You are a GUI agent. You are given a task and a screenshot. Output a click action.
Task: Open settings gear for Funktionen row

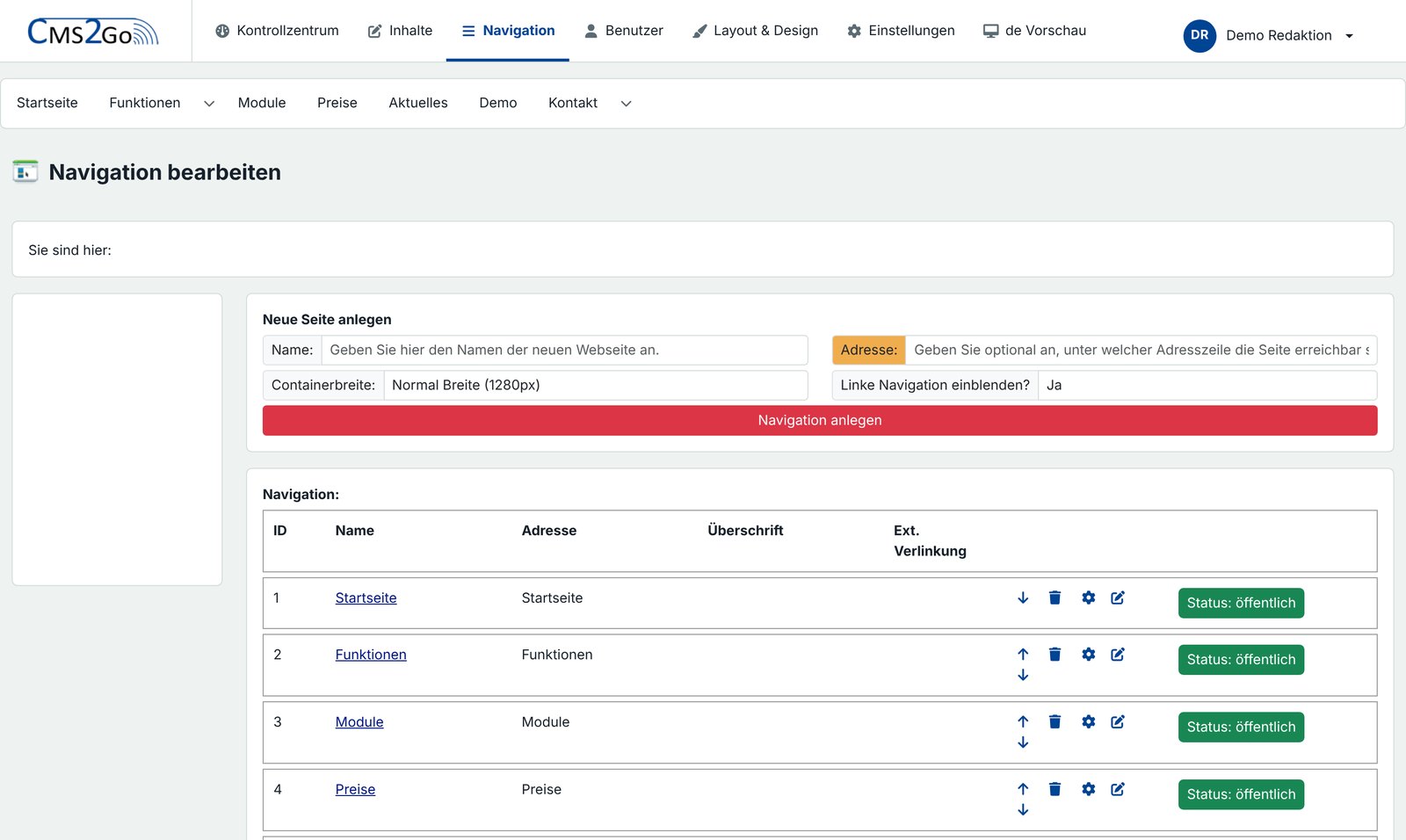(x=1088, y=655)
